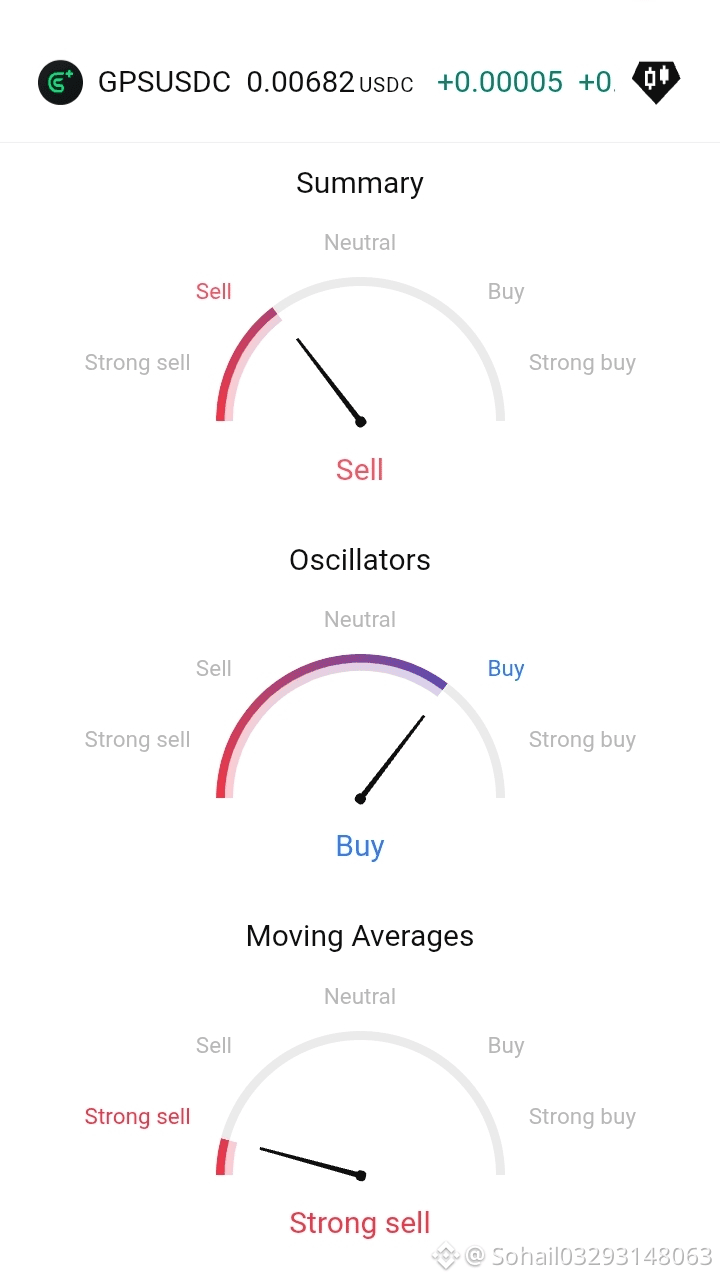Select the GPSUSDC symbol name

tap(164, 82)
